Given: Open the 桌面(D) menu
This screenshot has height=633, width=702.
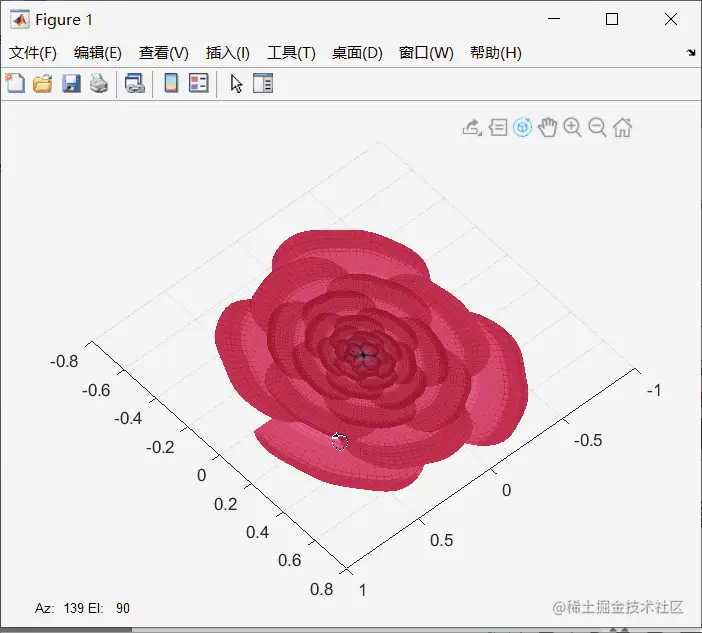Looking at the screenshot, I should (357, 53).
